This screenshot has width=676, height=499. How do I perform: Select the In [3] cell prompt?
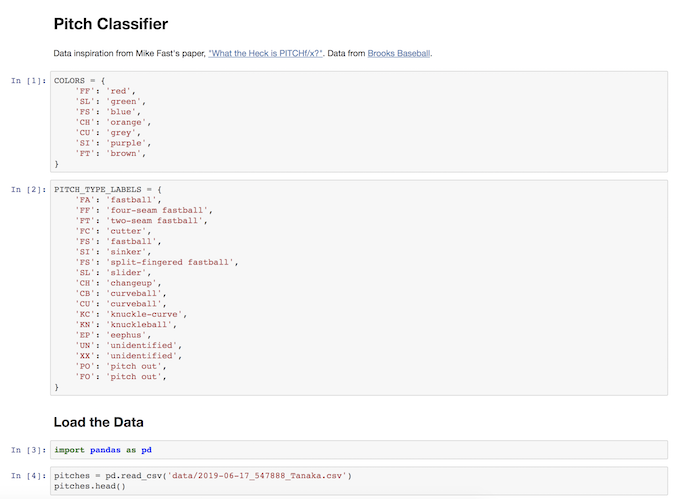pos(29,450)
